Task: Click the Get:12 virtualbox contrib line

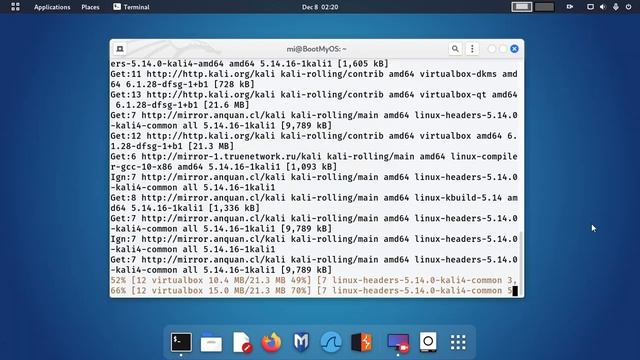Action: (313, 141)
